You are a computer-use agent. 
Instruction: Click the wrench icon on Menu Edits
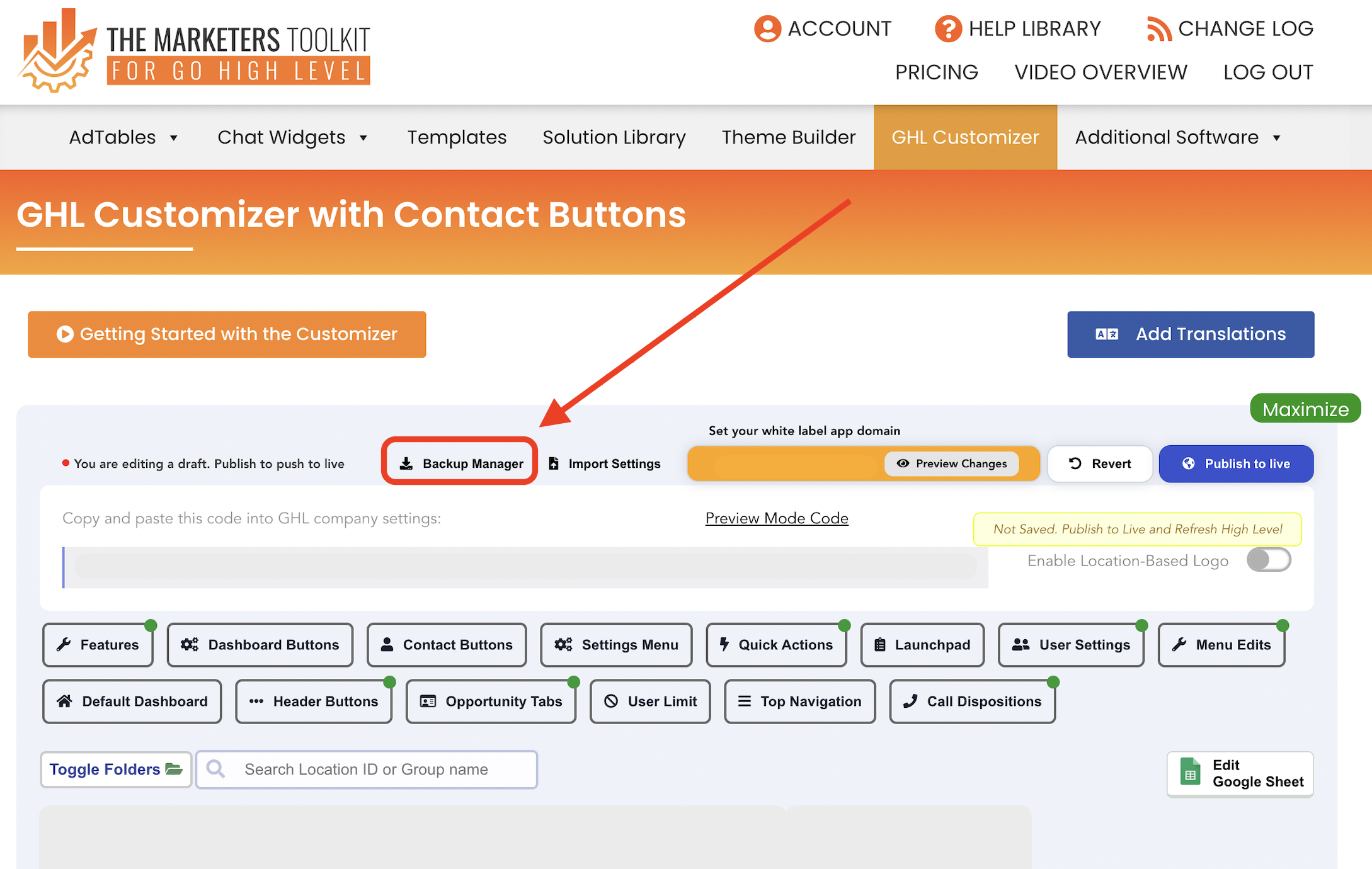(x=1179, y=645)
